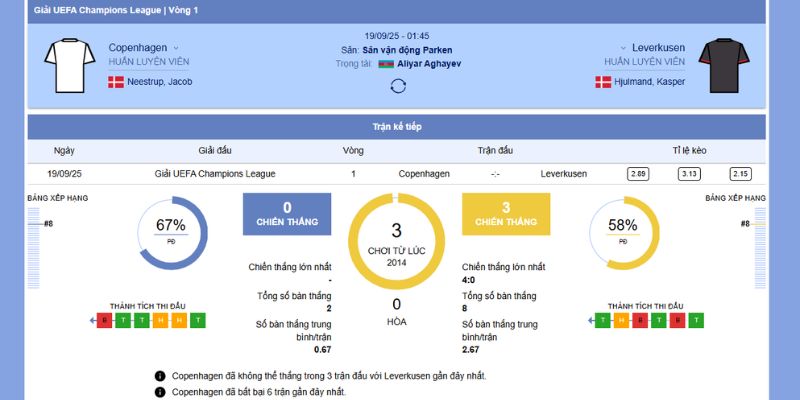
Task: Click the Danish flag beside Neestrup, Jacob
Action: click(116, 81)
